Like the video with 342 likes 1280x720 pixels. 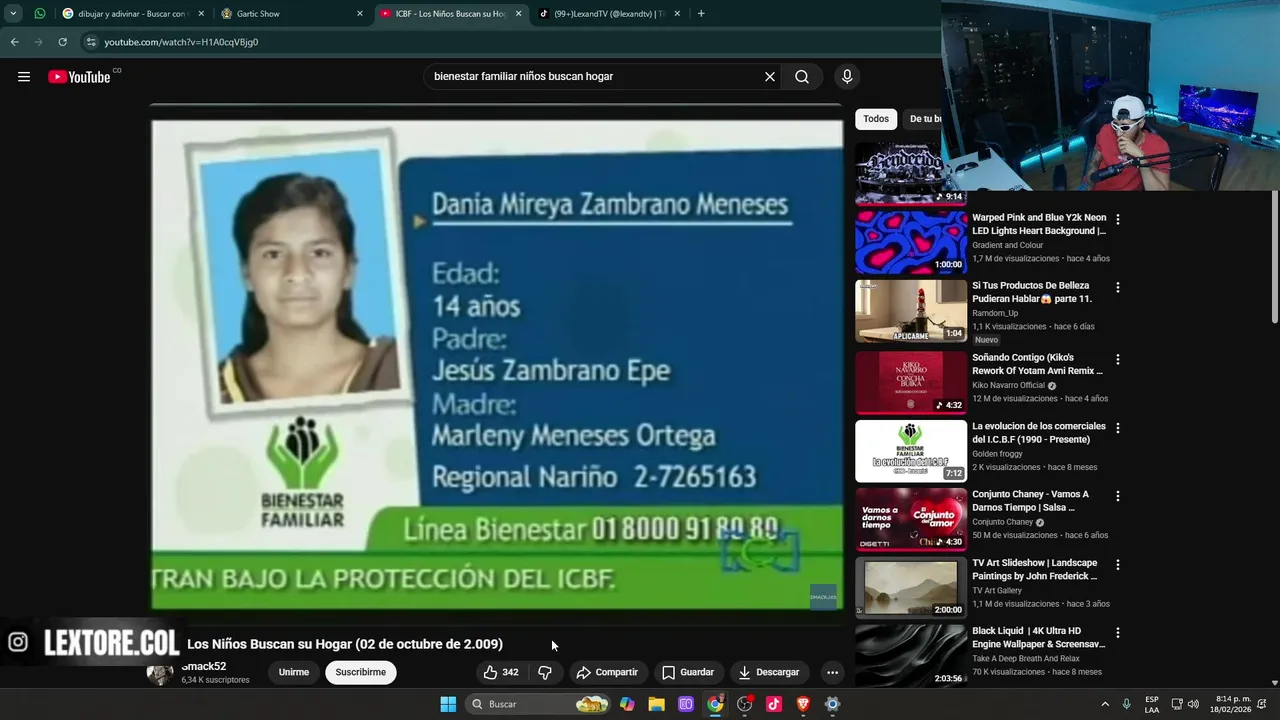pyautogui.click(x=501, y=672)
